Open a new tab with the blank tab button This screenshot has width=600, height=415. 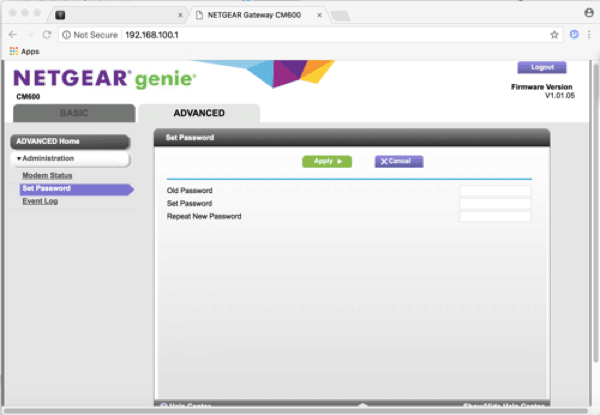[340, 16]
